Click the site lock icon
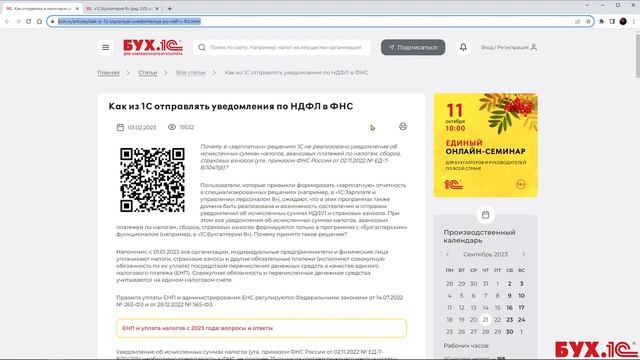Screen dimensions: 640x360 pyautogui.click(x=52, y=21)
